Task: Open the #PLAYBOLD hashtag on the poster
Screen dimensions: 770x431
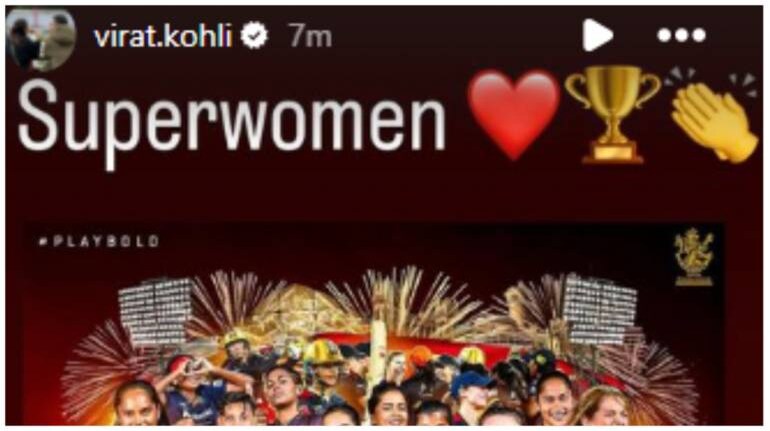Action: coord(99,241)
